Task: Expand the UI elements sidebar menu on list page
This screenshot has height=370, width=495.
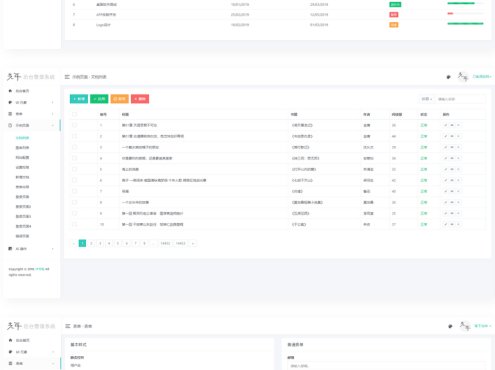Action: tap(31, 102)
